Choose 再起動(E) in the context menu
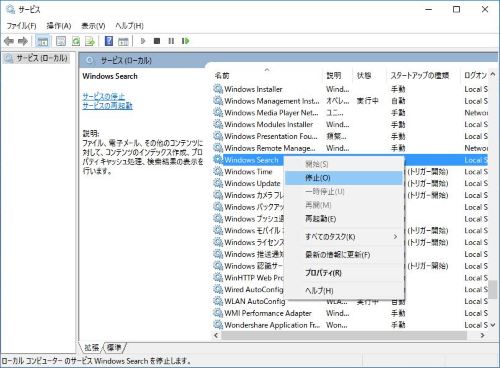Image resolution: width=500 pixels, height=368 pixels. click(x=344, y=219)
